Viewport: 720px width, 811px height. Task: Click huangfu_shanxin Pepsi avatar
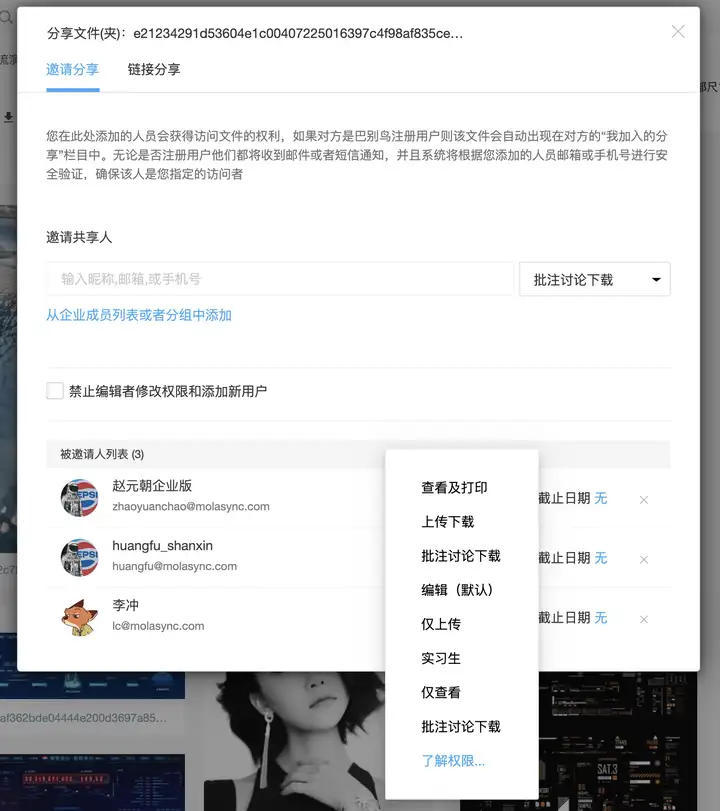(80, 558)
